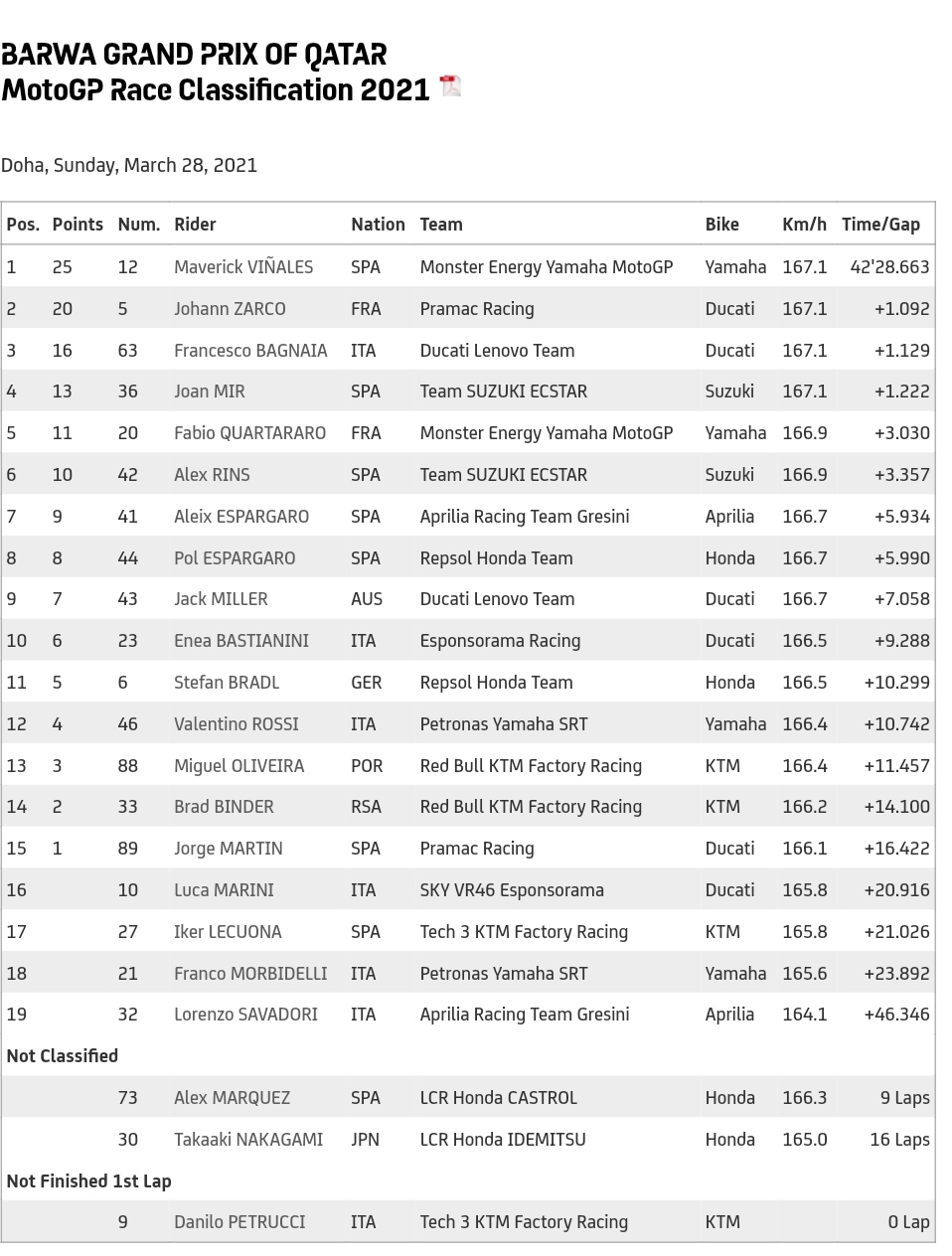Click Jack MILLER's name
This screenshot has height=1256, width=952.
(221, 599)
